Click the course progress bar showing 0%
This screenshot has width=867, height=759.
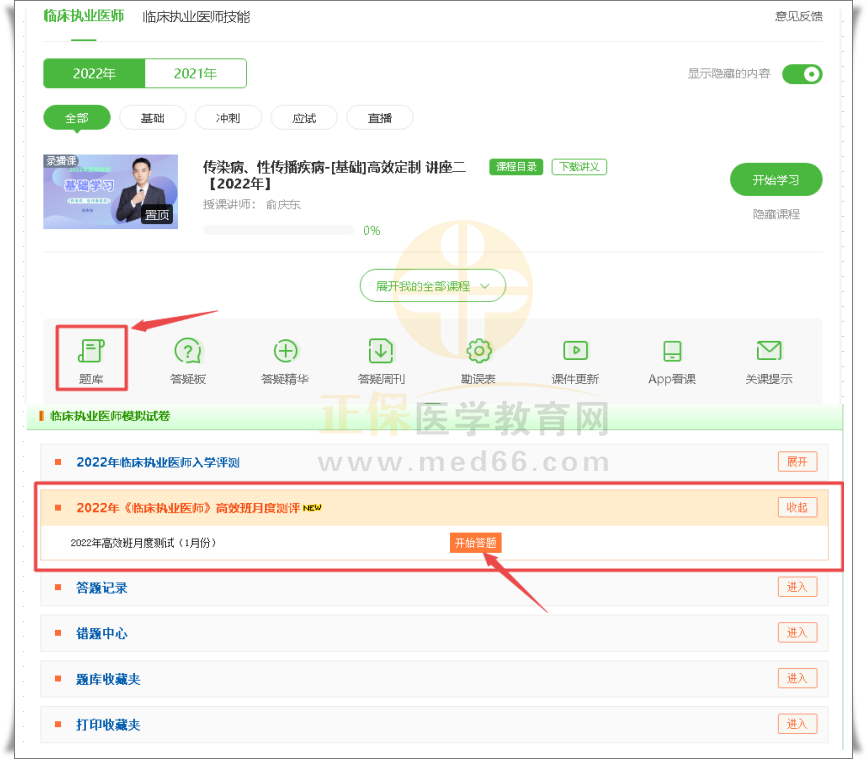[279, 230]
